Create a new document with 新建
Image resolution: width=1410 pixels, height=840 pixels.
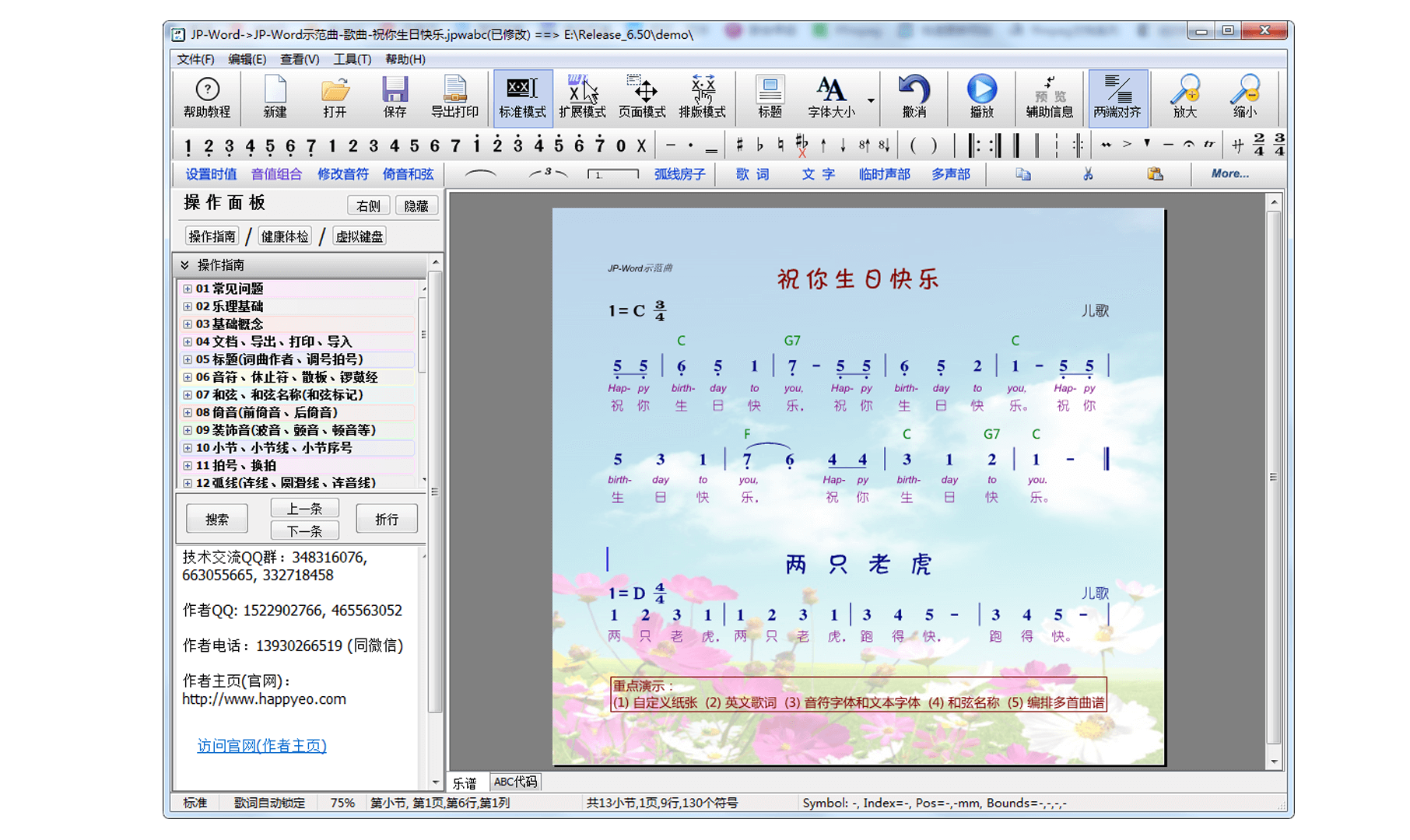click(x=275, y=97)
